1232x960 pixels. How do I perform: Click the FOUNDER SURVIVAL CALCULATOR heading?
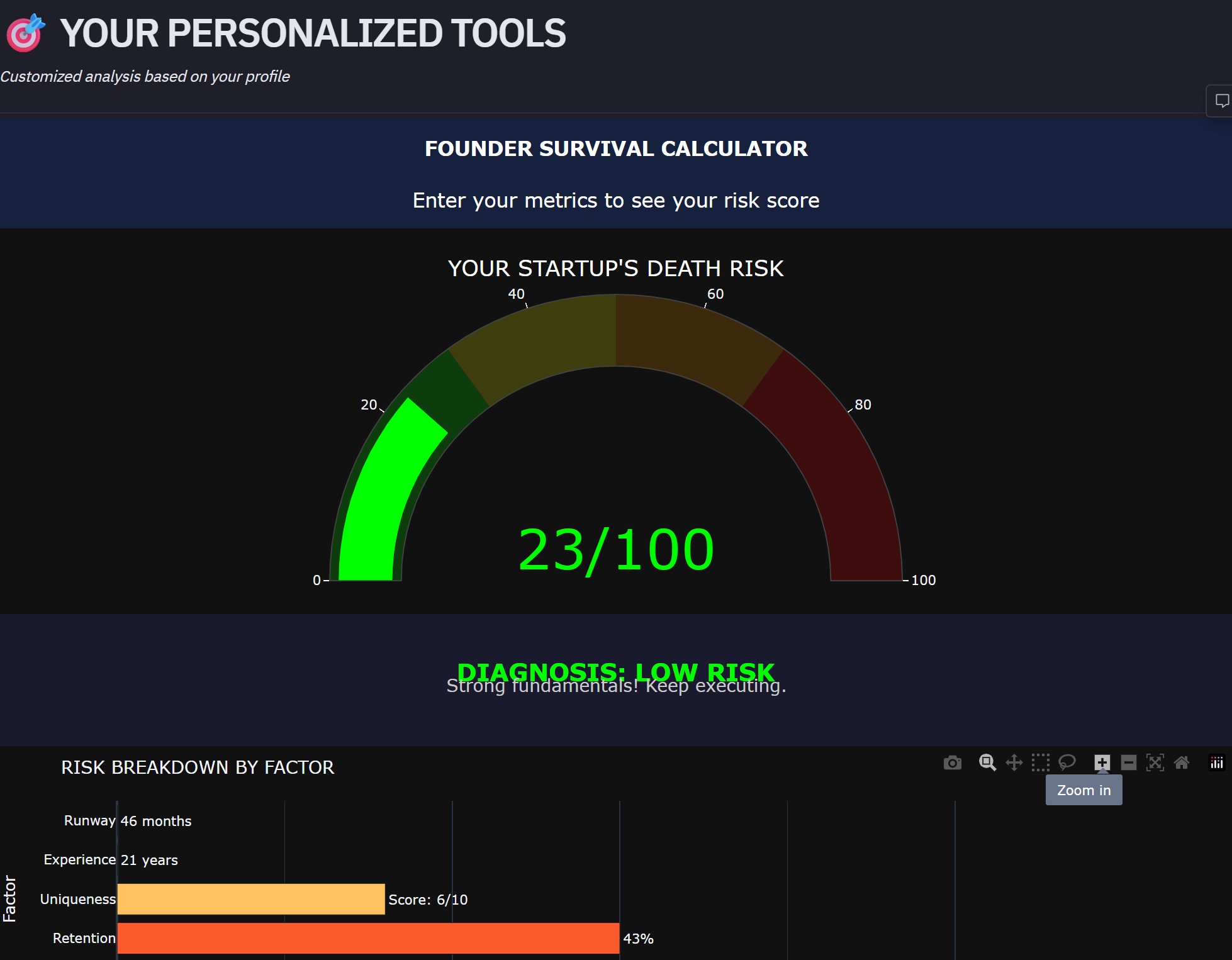[x=616, y=148]
